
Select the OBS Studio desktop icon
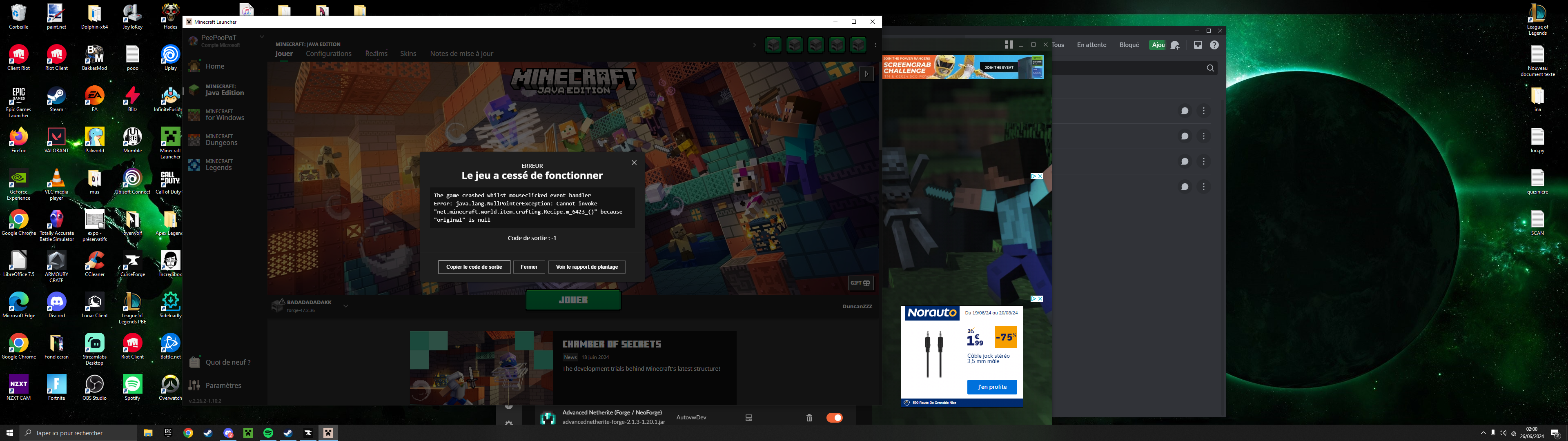pos(94,388)
